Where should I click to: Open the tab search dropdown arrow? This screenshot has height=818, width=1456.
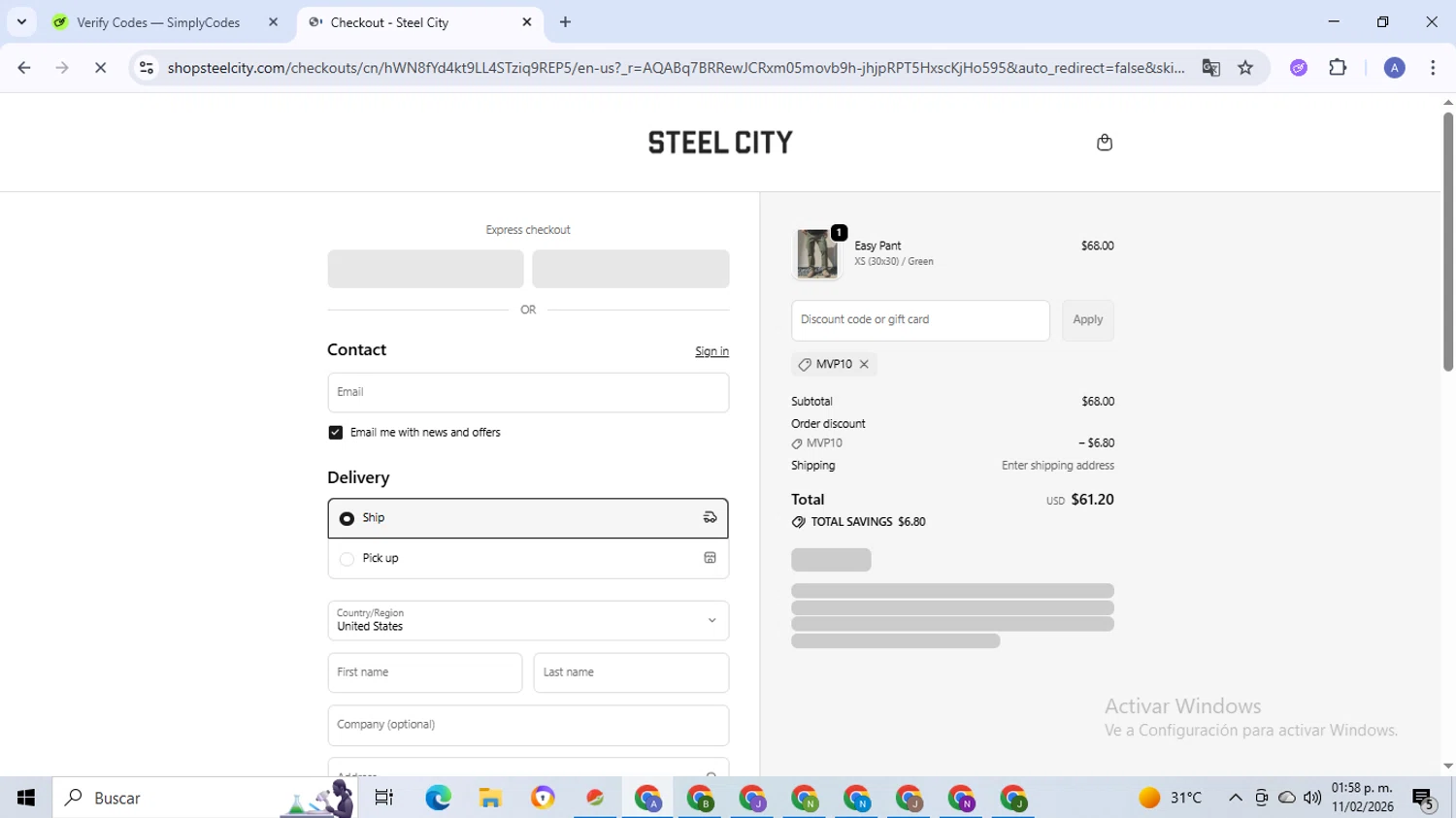pyautogui.click(x=21, y=22)
